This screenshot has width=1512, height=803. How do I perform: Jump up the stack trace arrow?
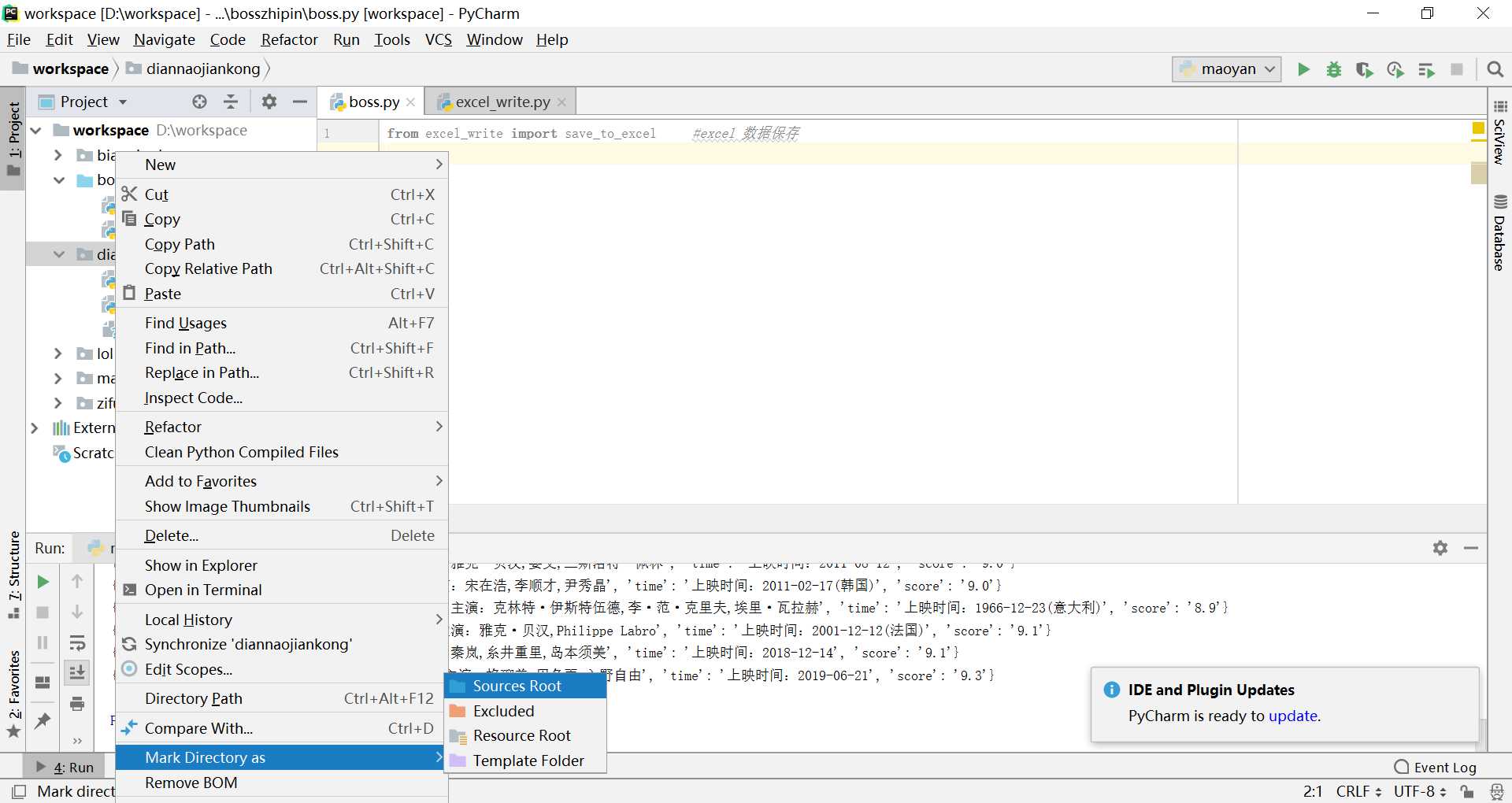click(77, 582)
